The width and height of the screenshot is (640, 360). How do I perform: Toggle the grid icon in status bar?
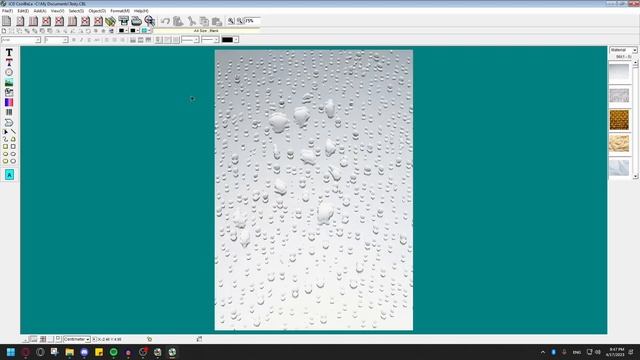[43, 339]
